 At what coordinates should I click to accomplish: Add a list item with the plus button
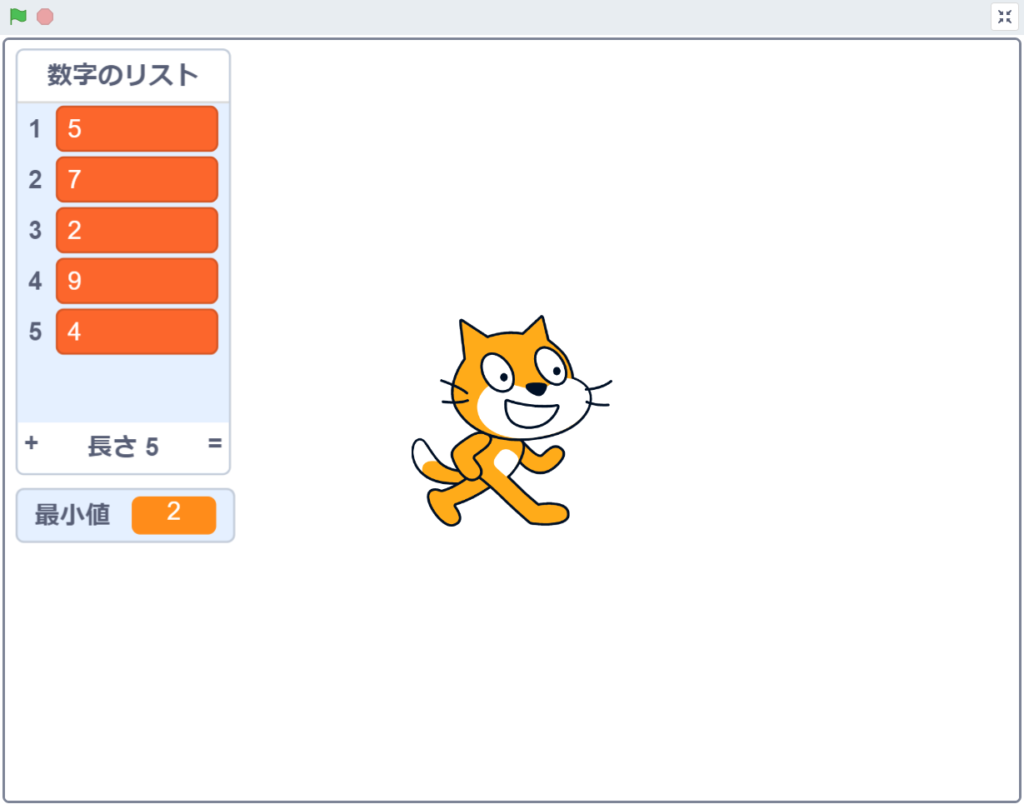click(31, 443)
